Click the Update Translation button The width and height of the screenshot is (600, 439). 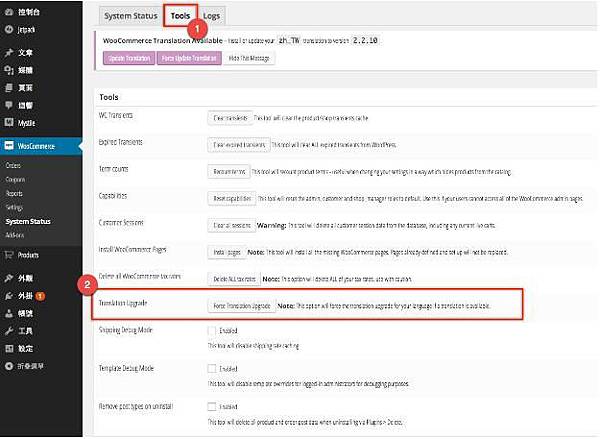click(129, 58)
